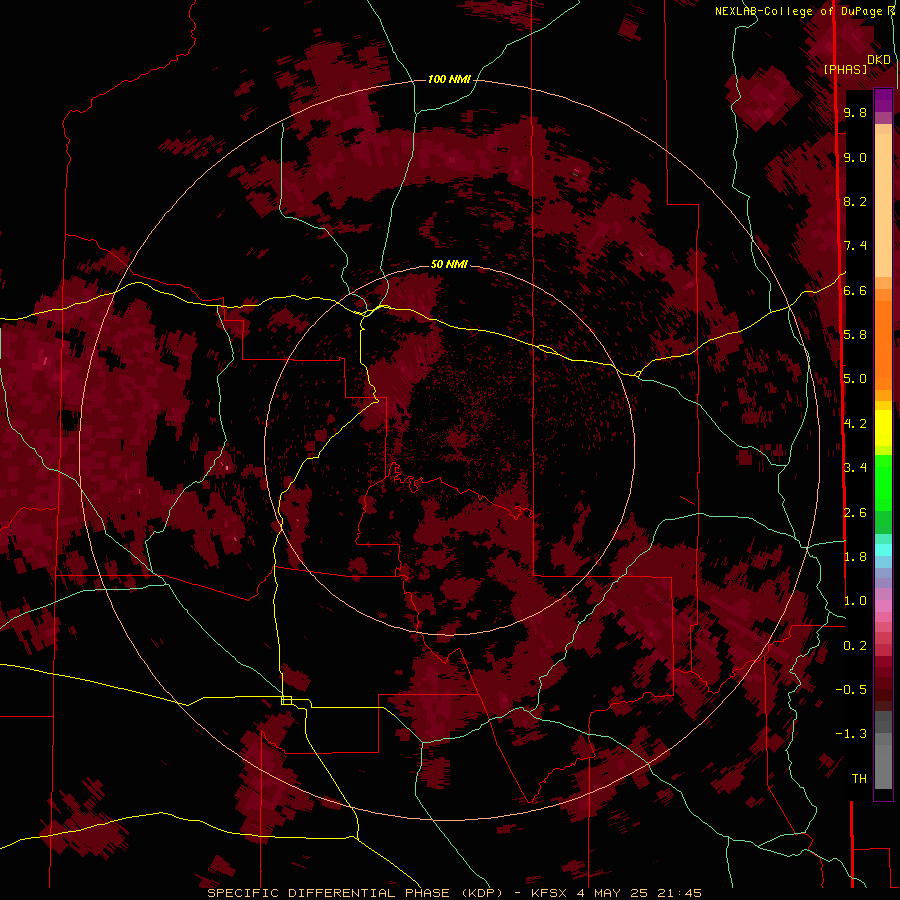Pick the yellow segment of the color bar

tap(883, 428)
